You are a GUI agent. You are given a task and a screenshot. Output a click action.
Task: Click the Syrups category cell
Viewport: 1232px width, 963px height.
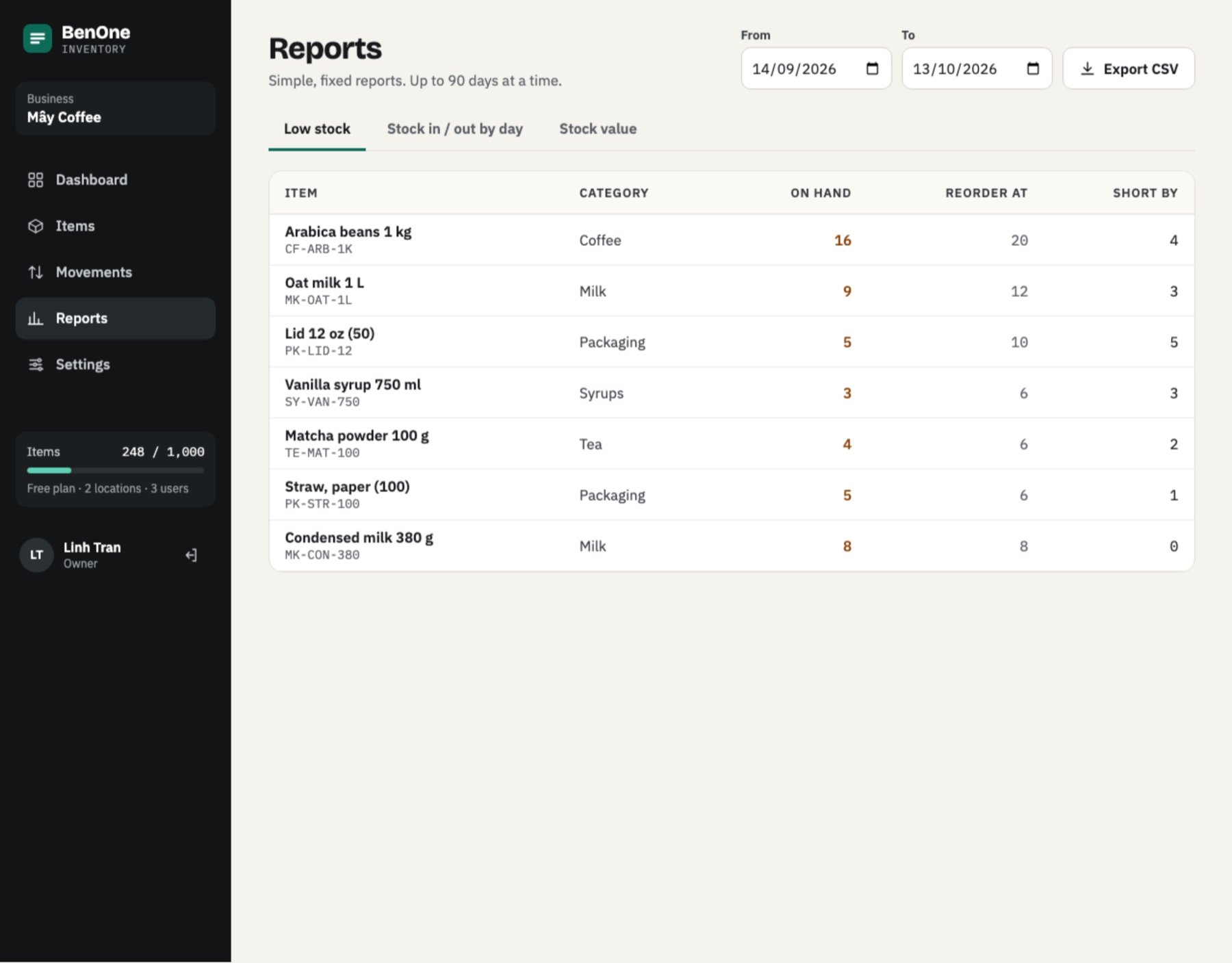pyautogui.click(x=601, y=394)
